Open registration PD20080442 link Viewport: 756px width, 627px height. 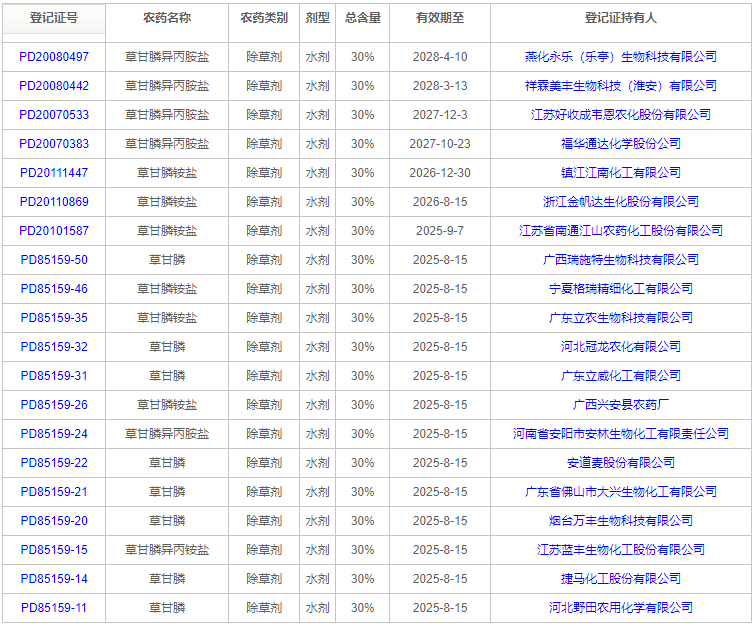click(54, 86)
